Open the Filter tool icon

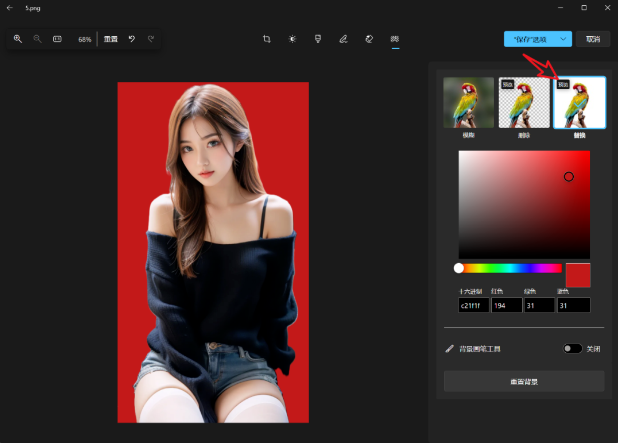click(318, 39)
